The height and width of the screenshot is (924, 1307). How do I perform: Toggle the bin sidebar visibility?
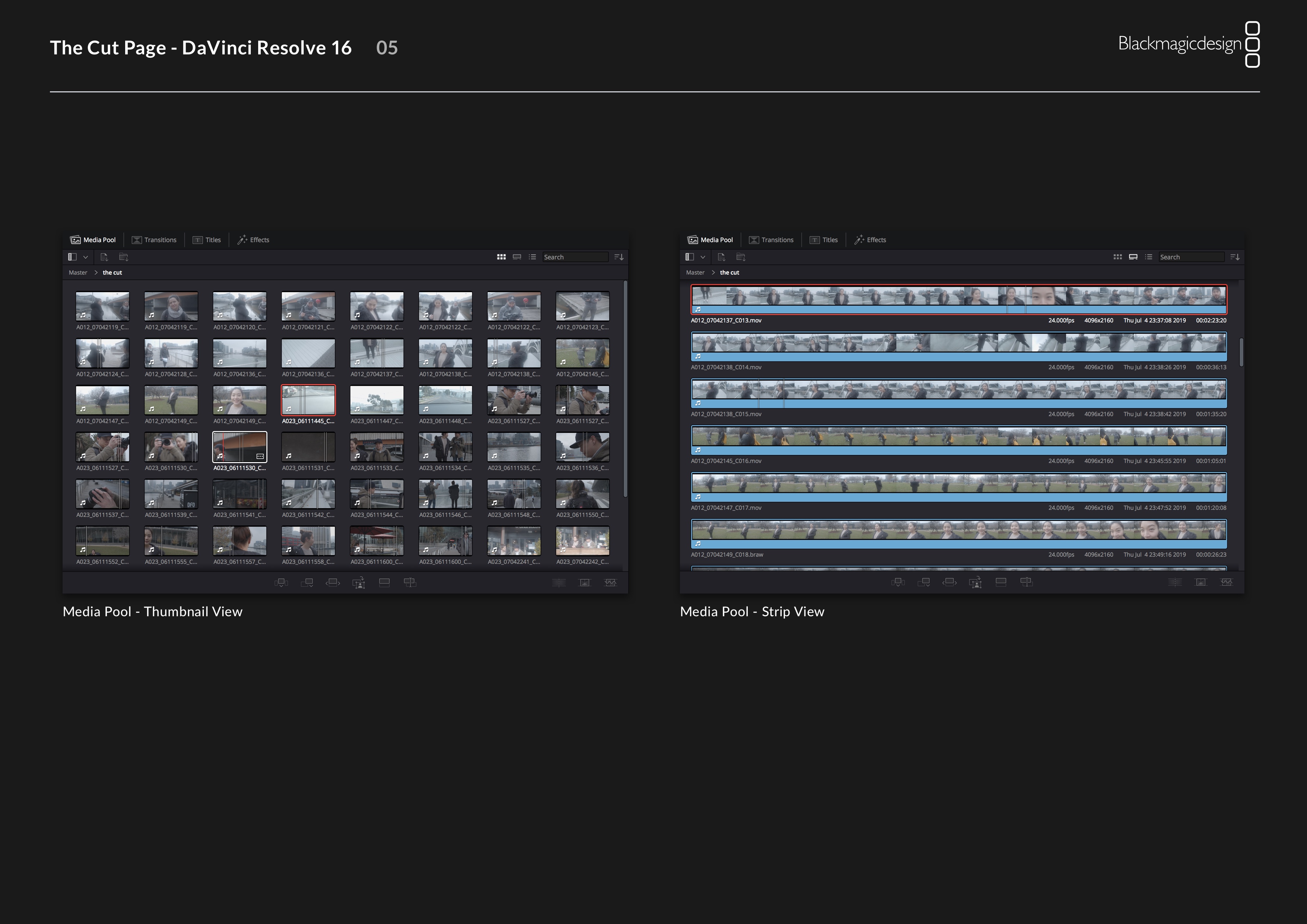[x=73, y=257]
